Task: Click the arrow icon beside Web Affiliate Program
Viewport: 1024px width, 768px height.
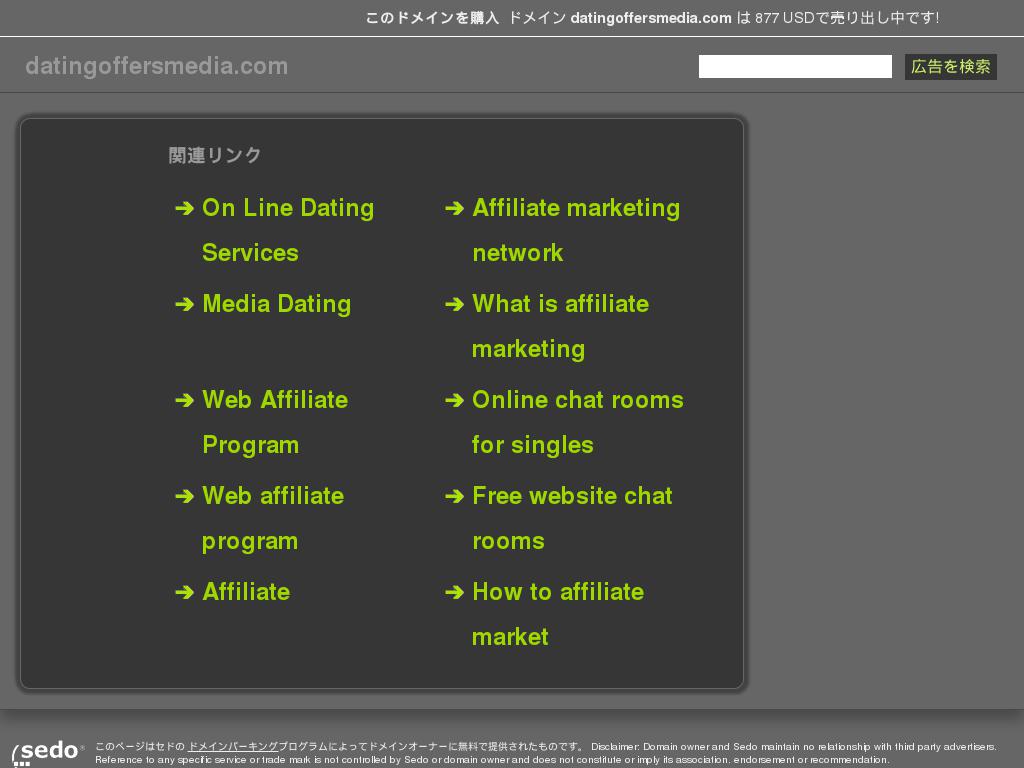Action: coord(185,400)
